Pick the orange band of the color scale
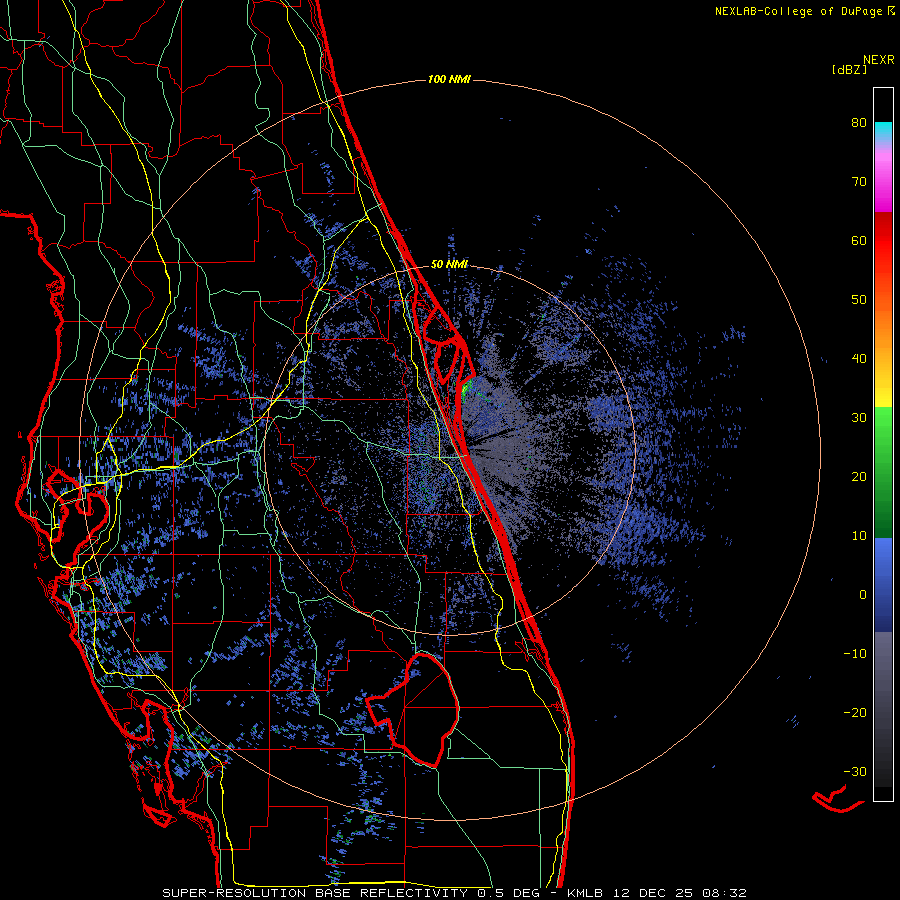Image resolution: width=900 pixels, height=900 pixels. 883,333
